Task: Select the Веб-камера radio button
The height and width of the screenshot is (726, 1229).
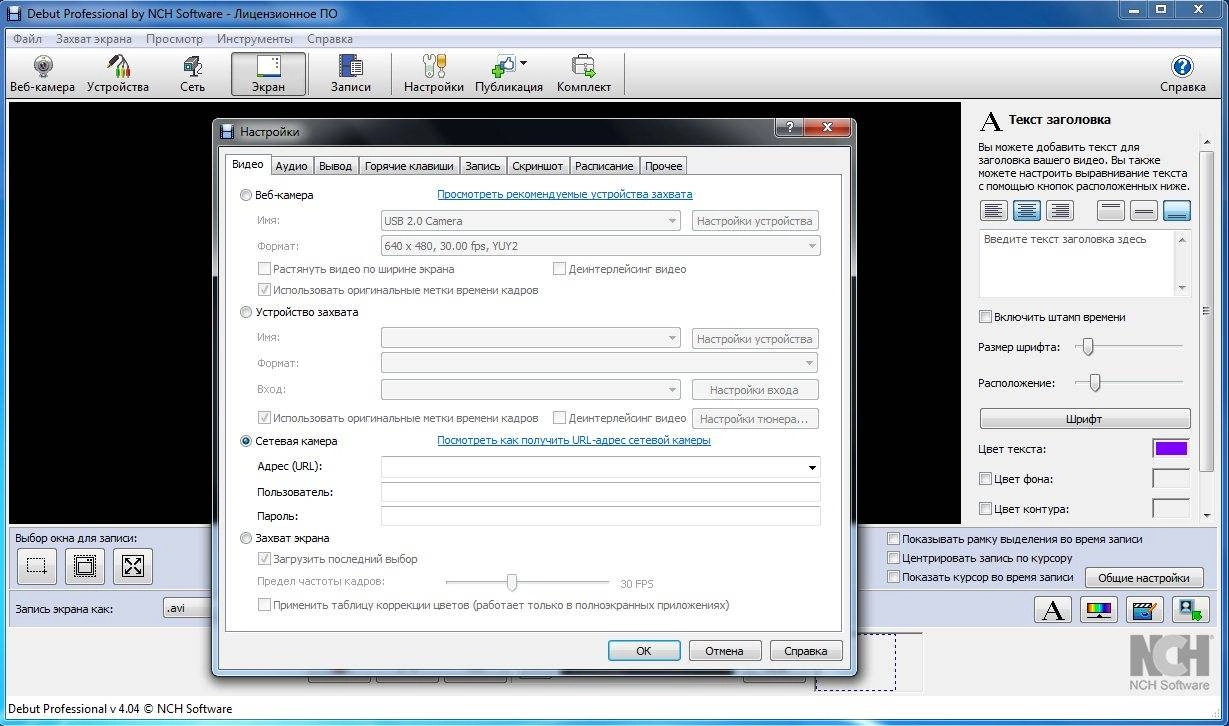Action: point(246,195)
